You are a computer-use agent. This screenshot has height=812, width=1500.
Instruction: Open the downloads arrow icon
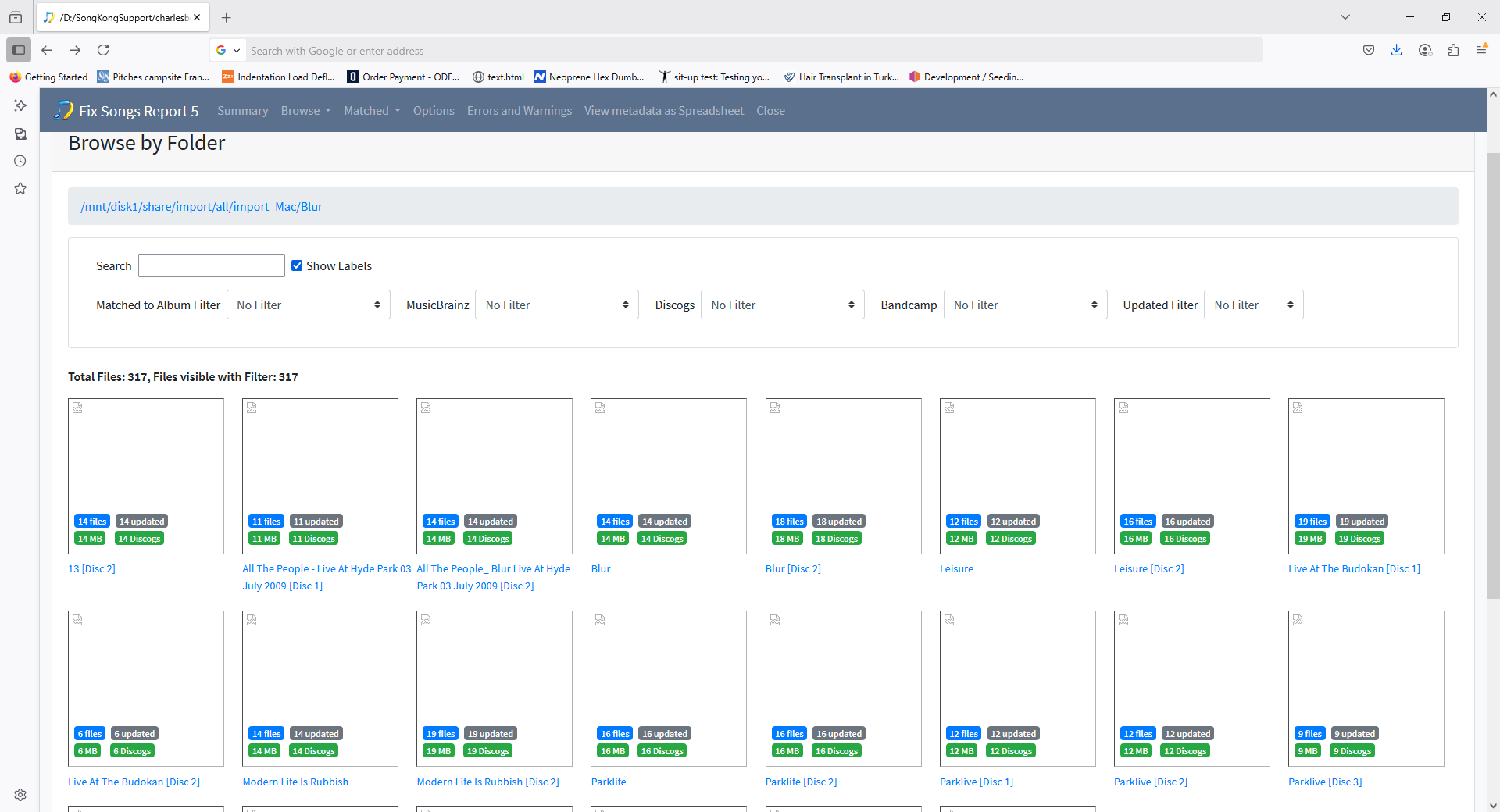[1397, 50]
